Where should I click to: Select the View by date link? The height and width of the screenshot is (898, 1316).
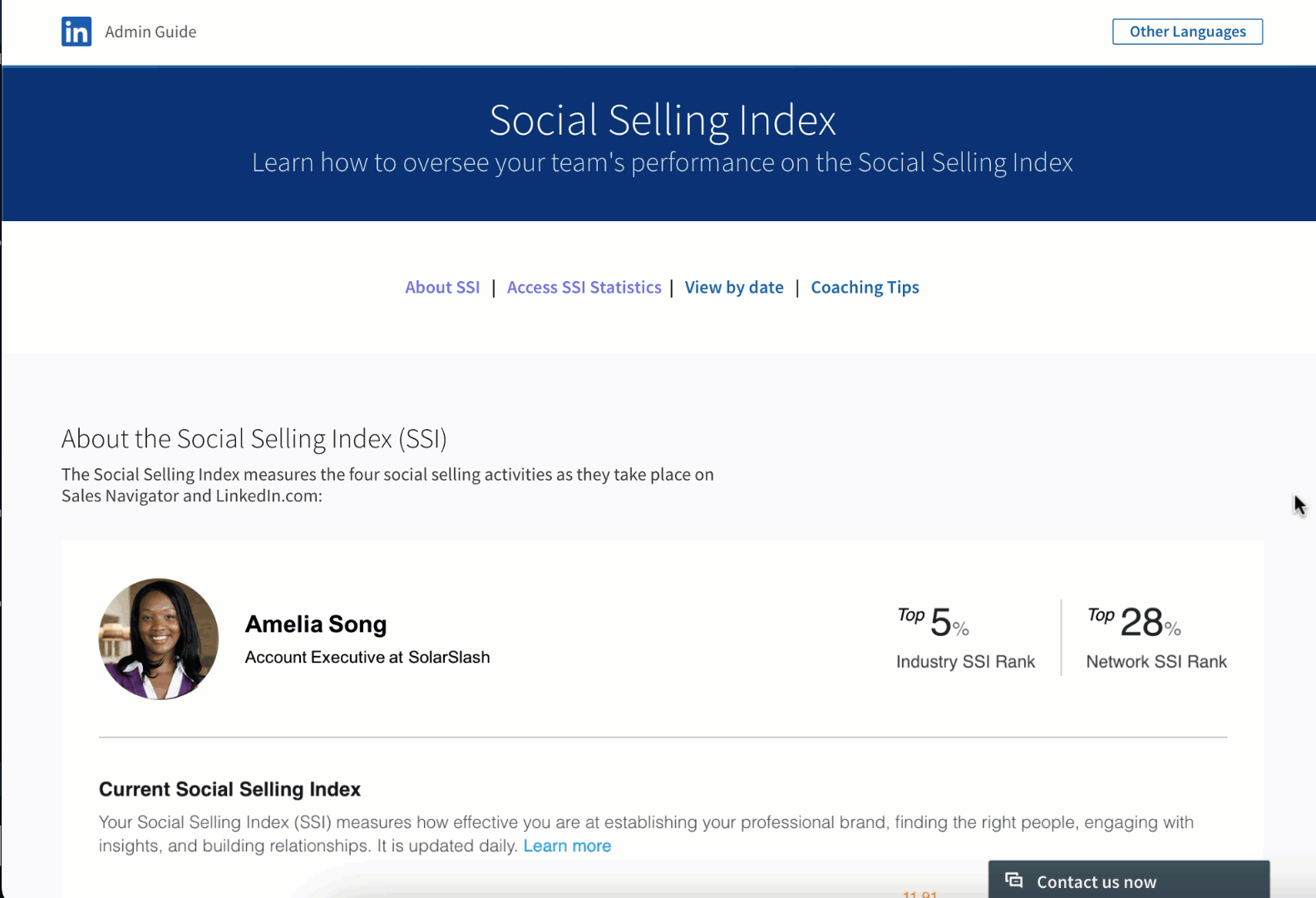coord(734,287)
